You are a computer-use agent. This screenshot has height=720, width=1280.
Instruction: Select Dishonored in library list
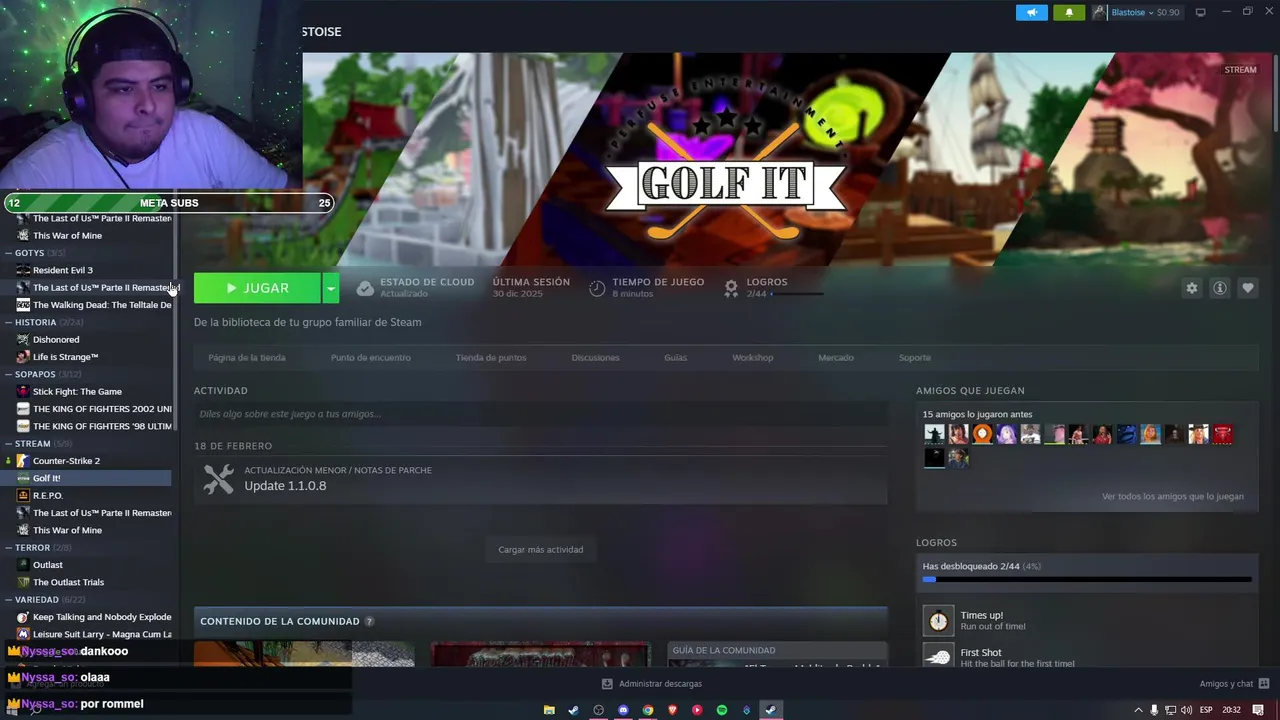pos(56,340)
